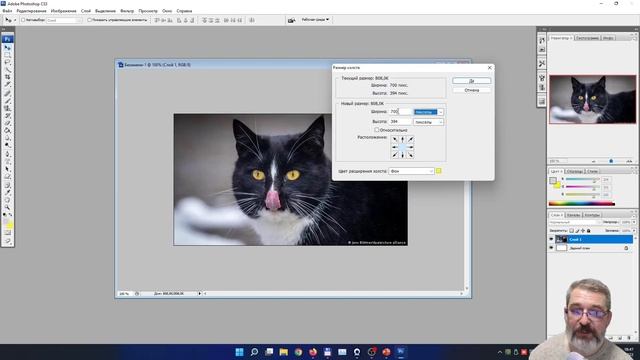Viewport: 640px width, 360px height.
Task: Select the Crop tool
Action: click(7, 77)
